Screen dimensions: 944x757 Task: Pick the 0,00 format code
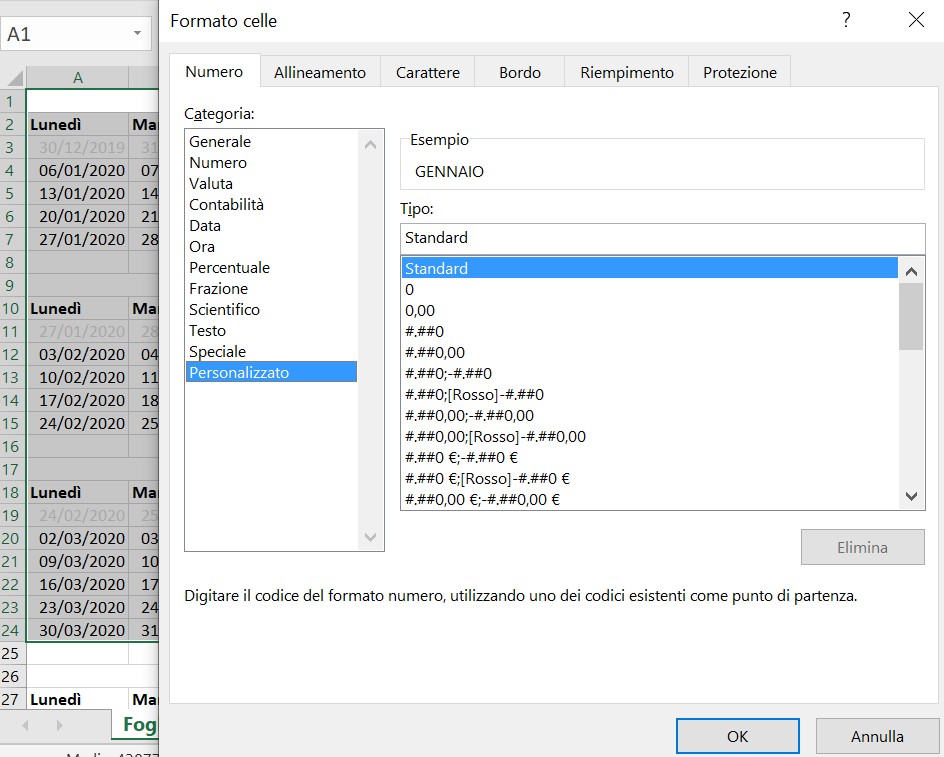point(420,311)
